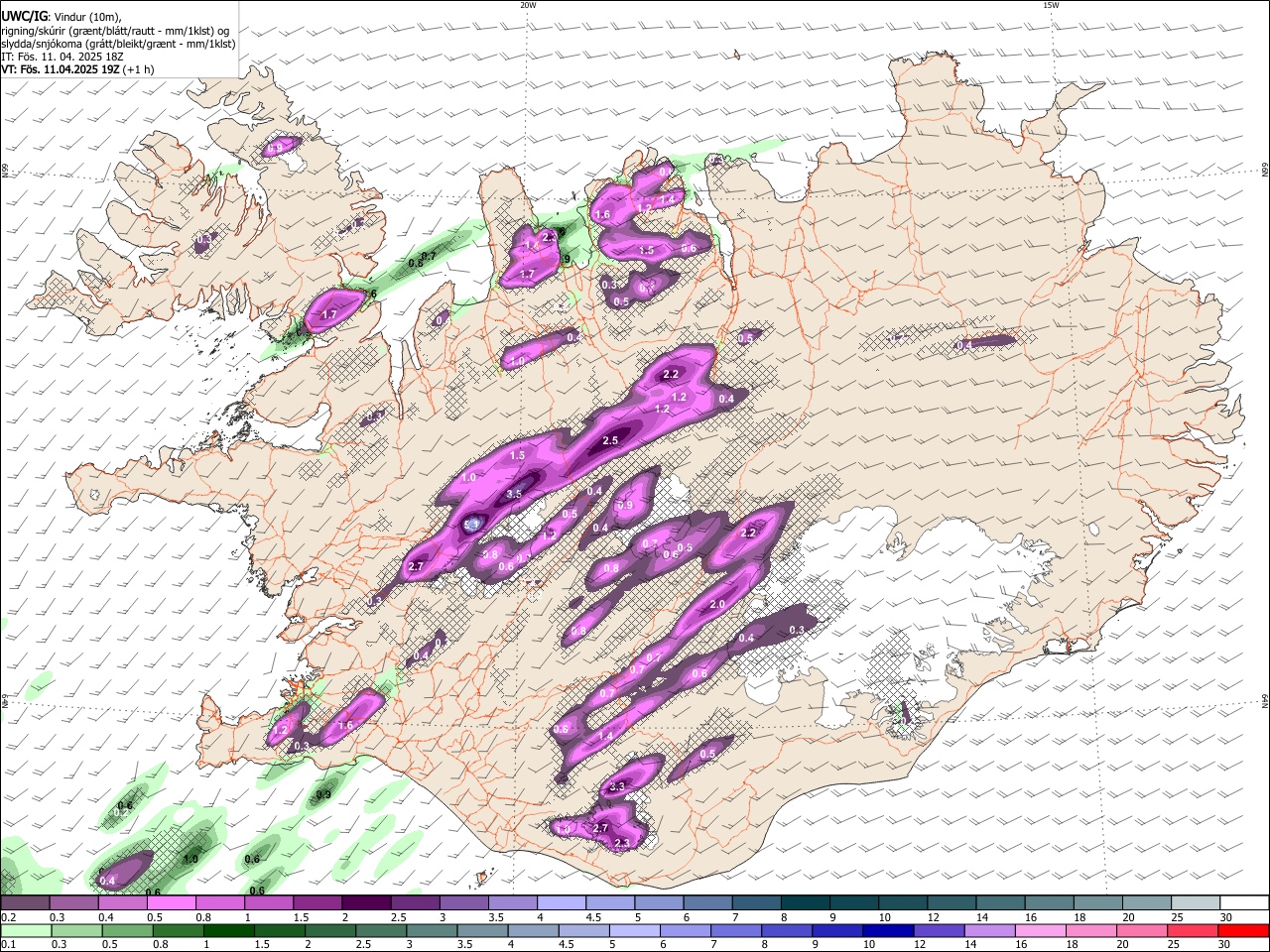Click the 'VT: Fös. 11.04.2025 19Z (+1 h)' line

click(78, 69)
